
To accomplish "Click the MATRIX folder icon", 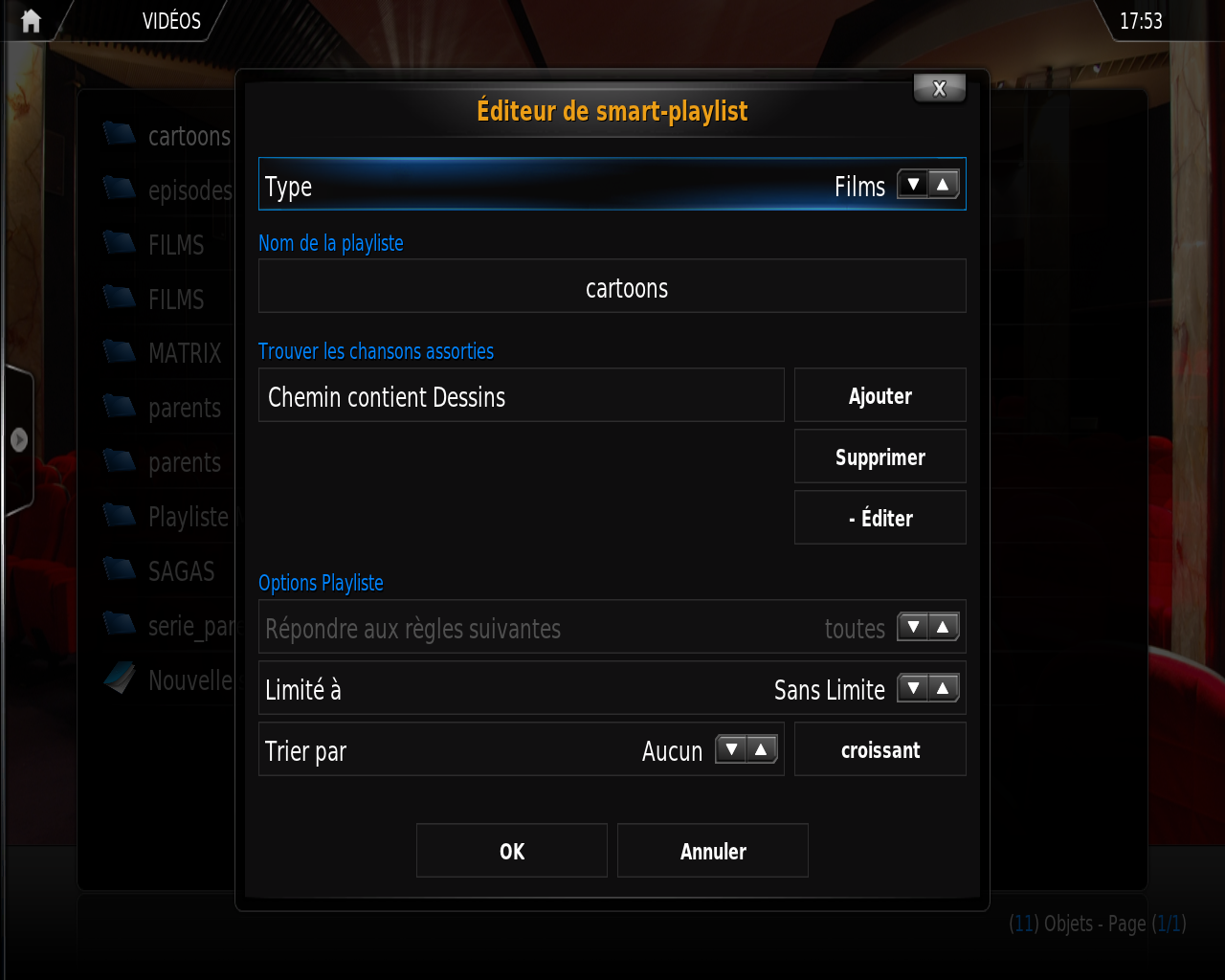I will 120,351.
